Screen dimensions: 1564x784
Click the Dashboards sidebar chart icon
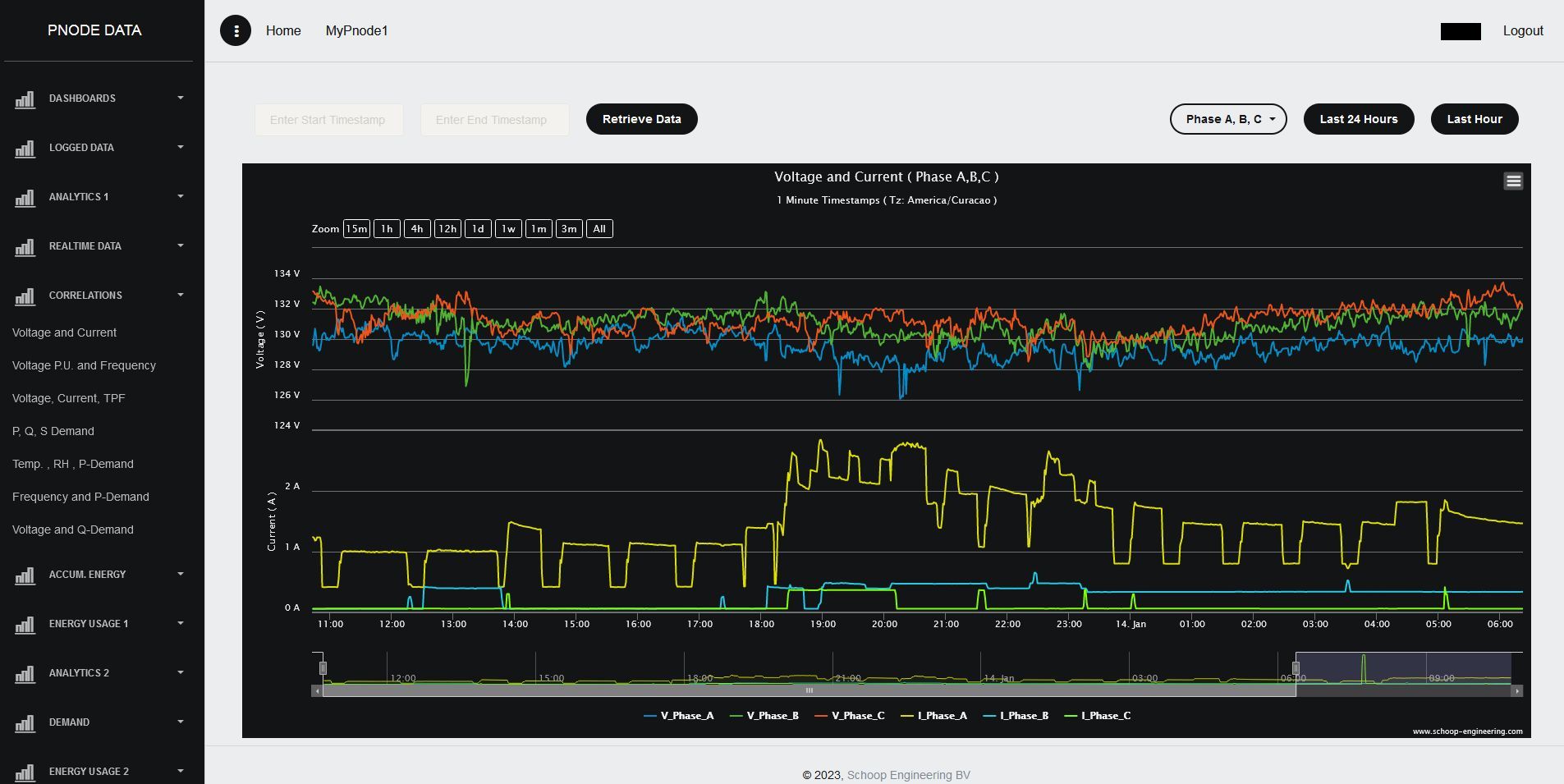25,99
